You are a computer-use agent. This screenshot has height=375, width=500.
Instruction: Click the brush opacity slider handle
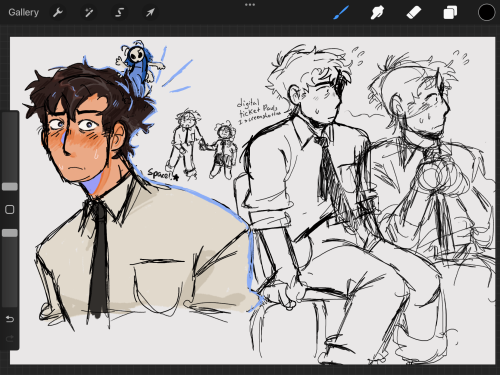click(x=10, y=233)
